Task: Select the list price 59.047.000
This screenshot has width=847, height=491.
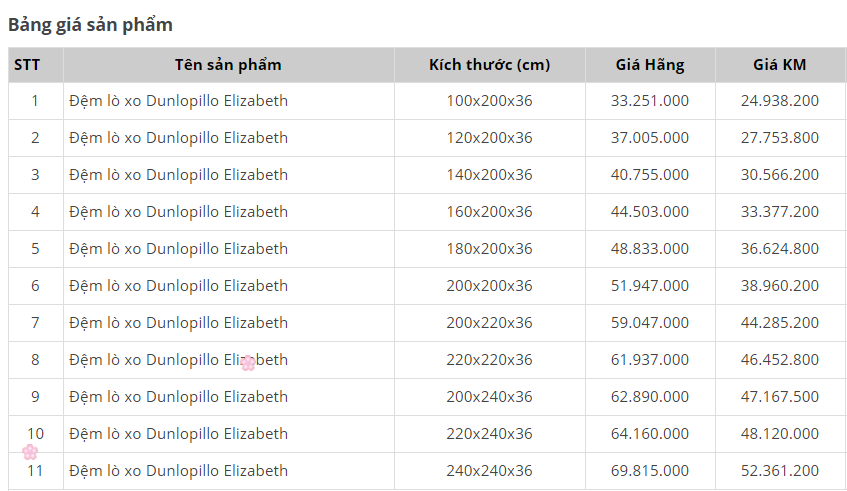Action: (x=650, y=322)
